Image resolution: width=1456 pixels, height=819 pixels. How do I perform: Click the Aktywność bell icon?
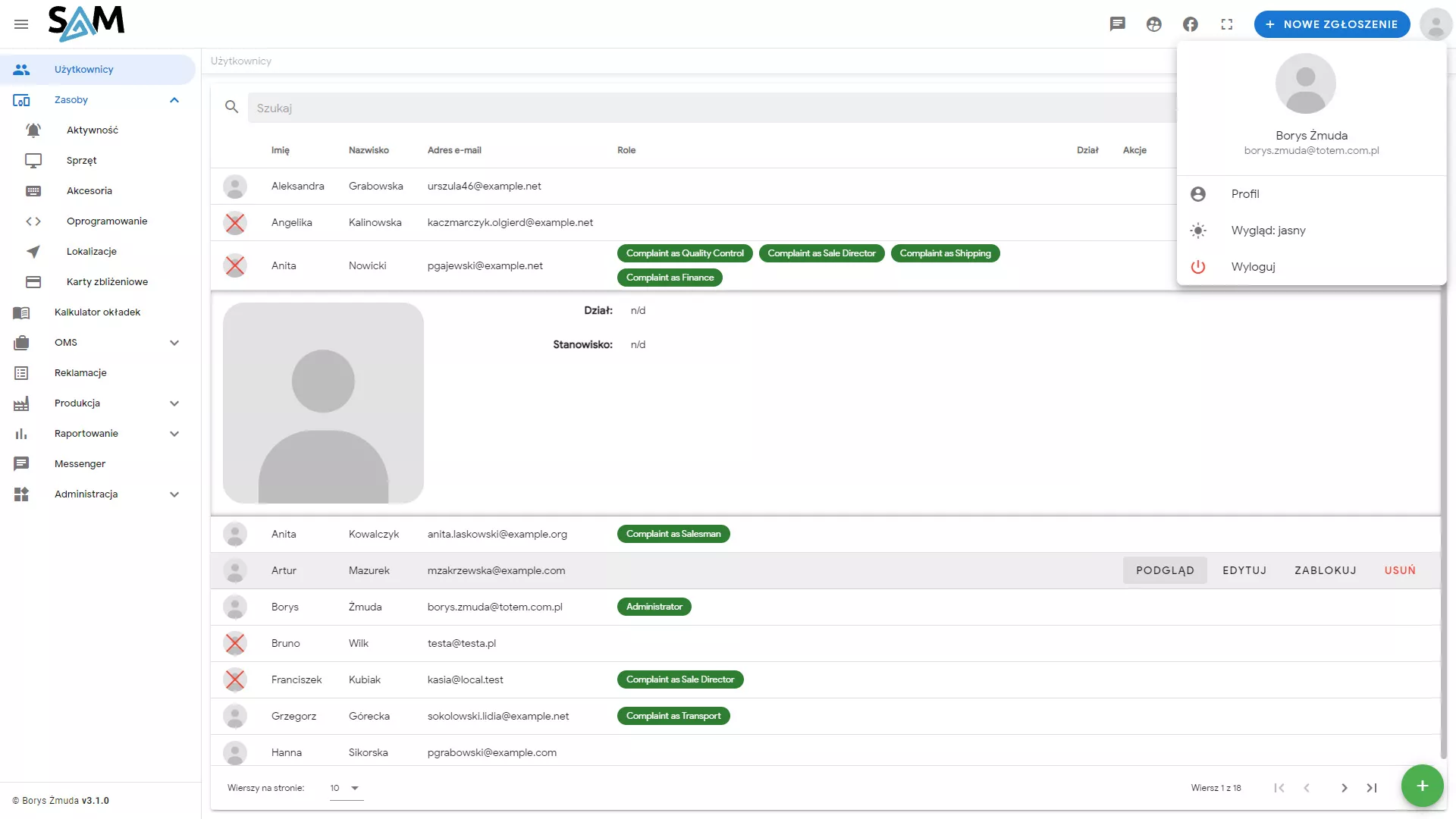tap(33, 130)
